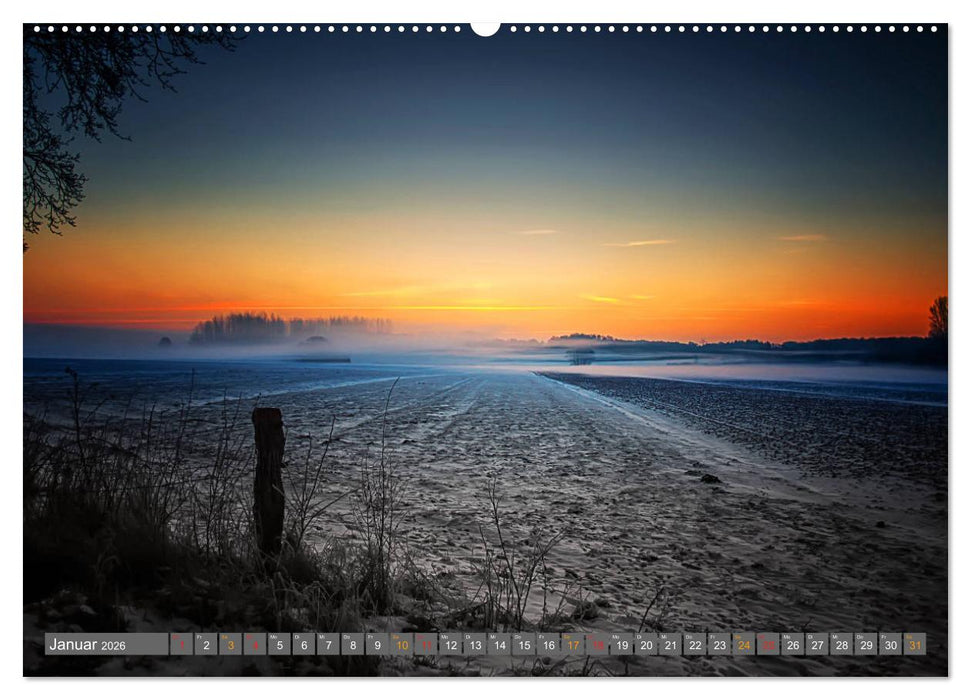Click the orange Saturday date 3

pyautogui.click(x=231, y=646)
